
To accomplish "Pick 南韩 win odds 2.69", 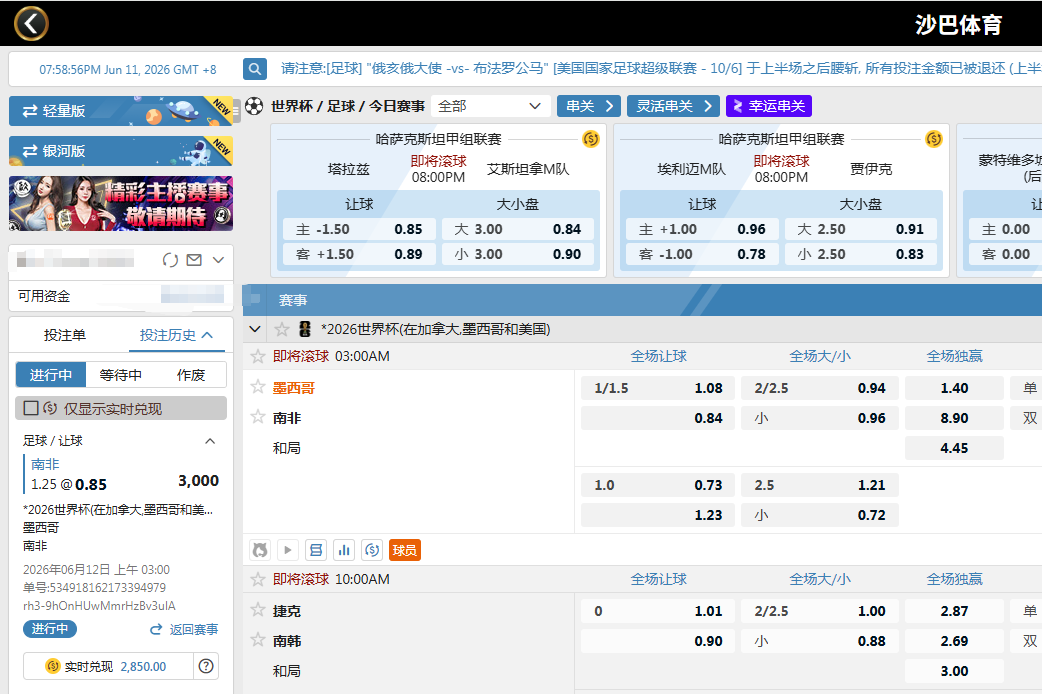I will click(x=954, y=641).
